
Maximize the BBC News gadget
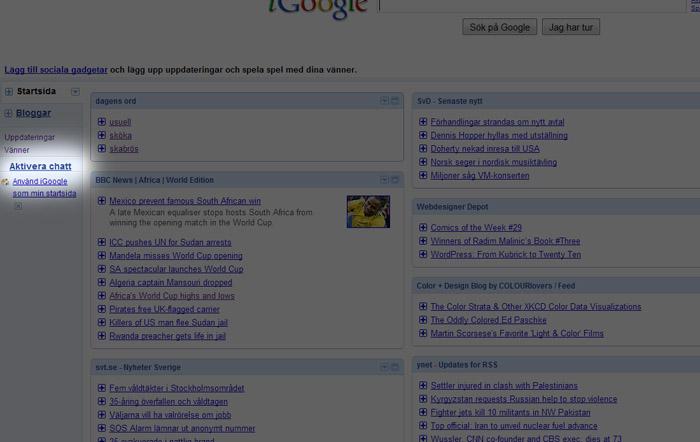tap(395, 180)
